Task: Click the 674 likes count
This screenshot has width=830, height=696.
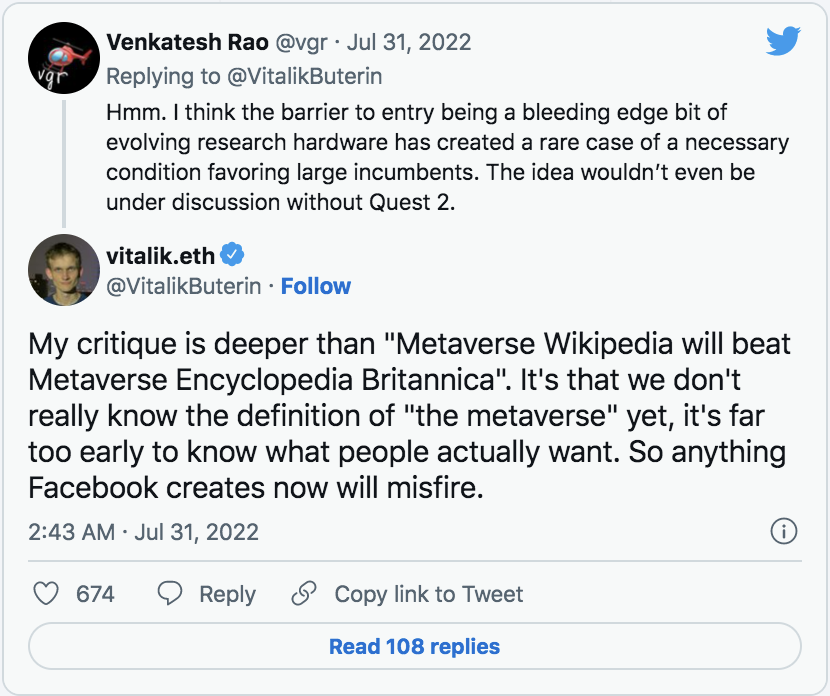Action: coord(95,594)
